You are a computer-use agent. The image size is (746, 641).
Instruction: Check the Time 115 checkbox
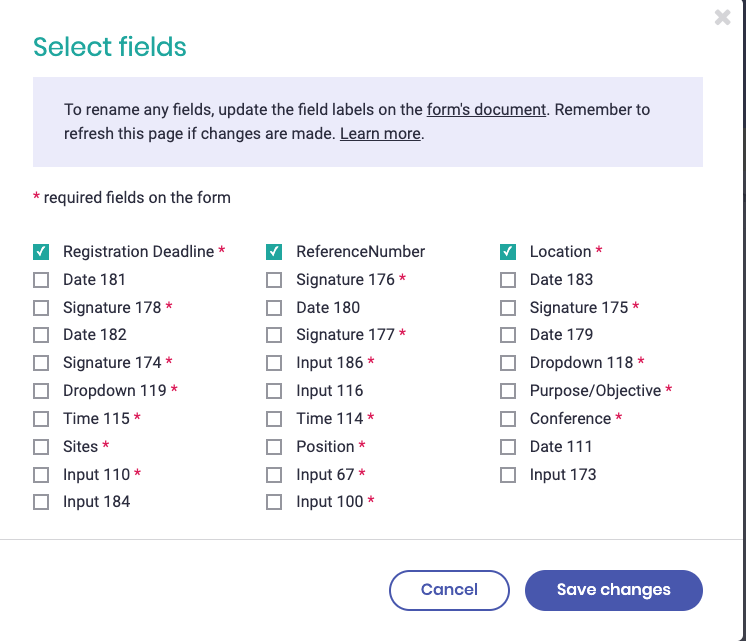pyautogui.click(x=41, y=419)
